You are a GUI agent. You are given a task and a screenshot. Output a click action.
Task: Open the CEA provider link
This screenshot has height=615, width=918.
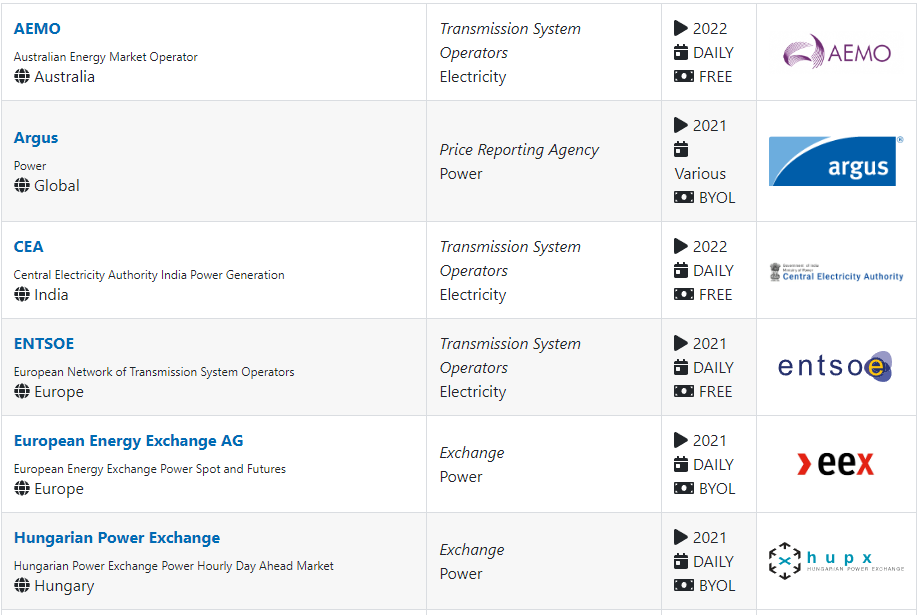point(29,247)
